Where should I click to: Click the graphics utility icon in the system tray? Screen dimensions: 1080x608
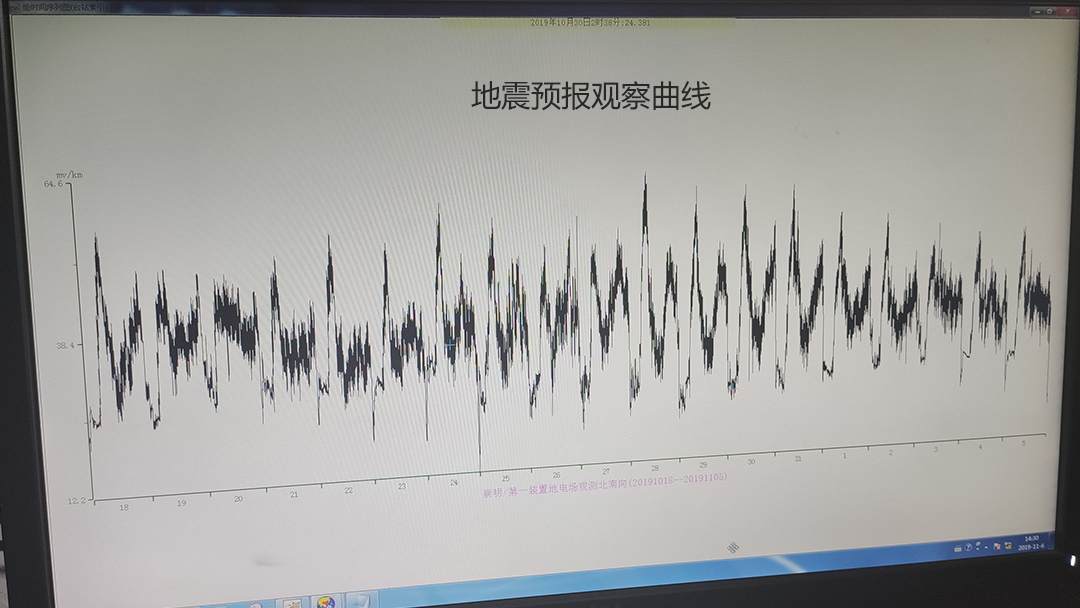1008,545
